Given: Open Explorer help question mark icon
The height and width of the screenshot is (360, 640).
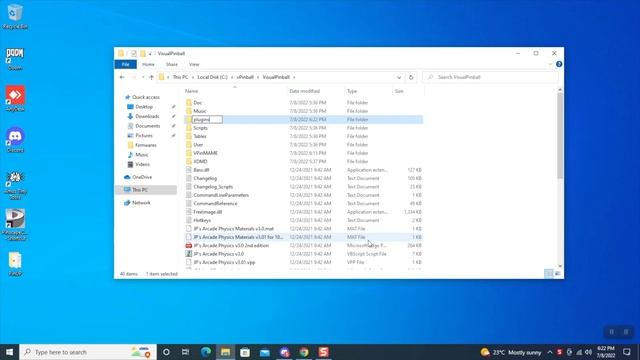Looking at the screenshot, I should (559, 64).
